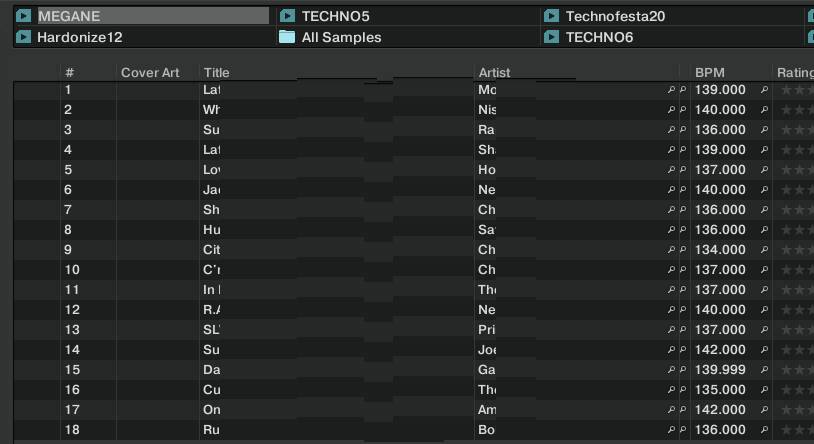Click BPM search magnifier for 139.999

point(764,370)
